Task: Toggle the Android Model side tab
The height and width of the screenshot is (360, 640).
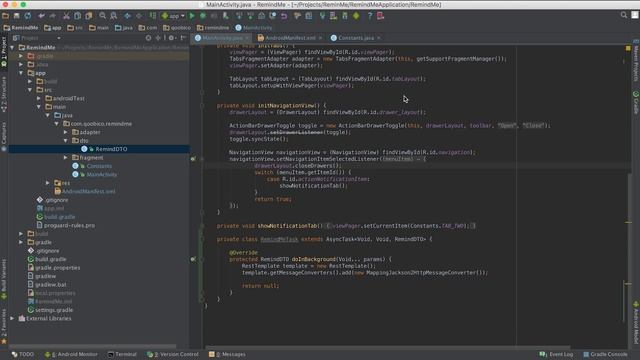Action: click(636, 322)
